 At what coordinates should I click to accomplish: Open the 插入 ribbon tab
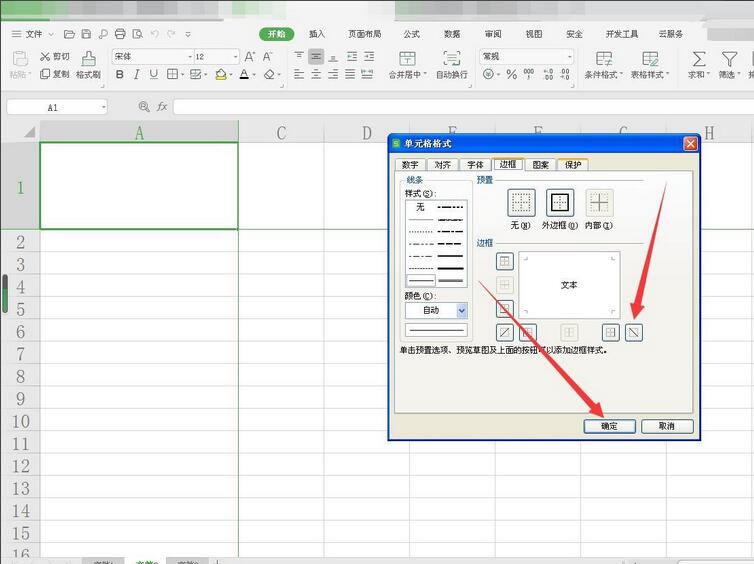[x=316, y=33]
